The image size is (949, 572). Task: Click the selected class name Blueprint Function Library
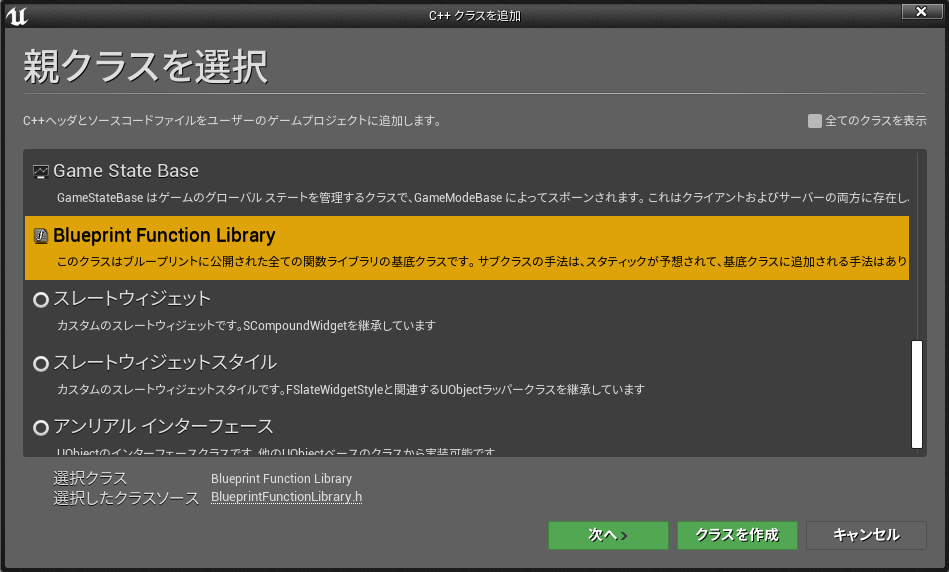pos(281,479)
